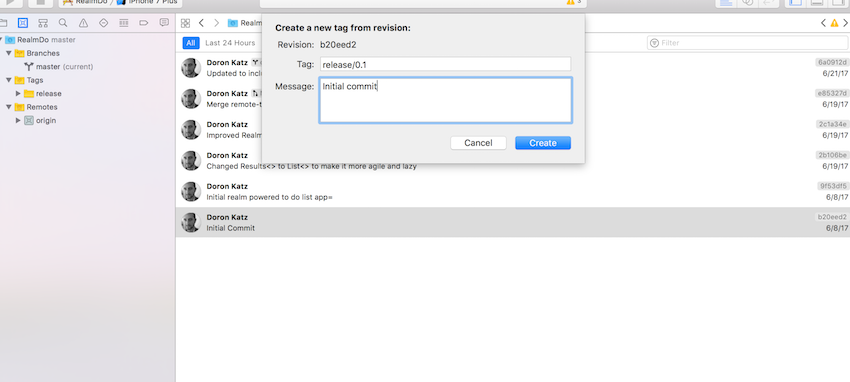Click the Run button in toolbar

click(x=11, y=2)
